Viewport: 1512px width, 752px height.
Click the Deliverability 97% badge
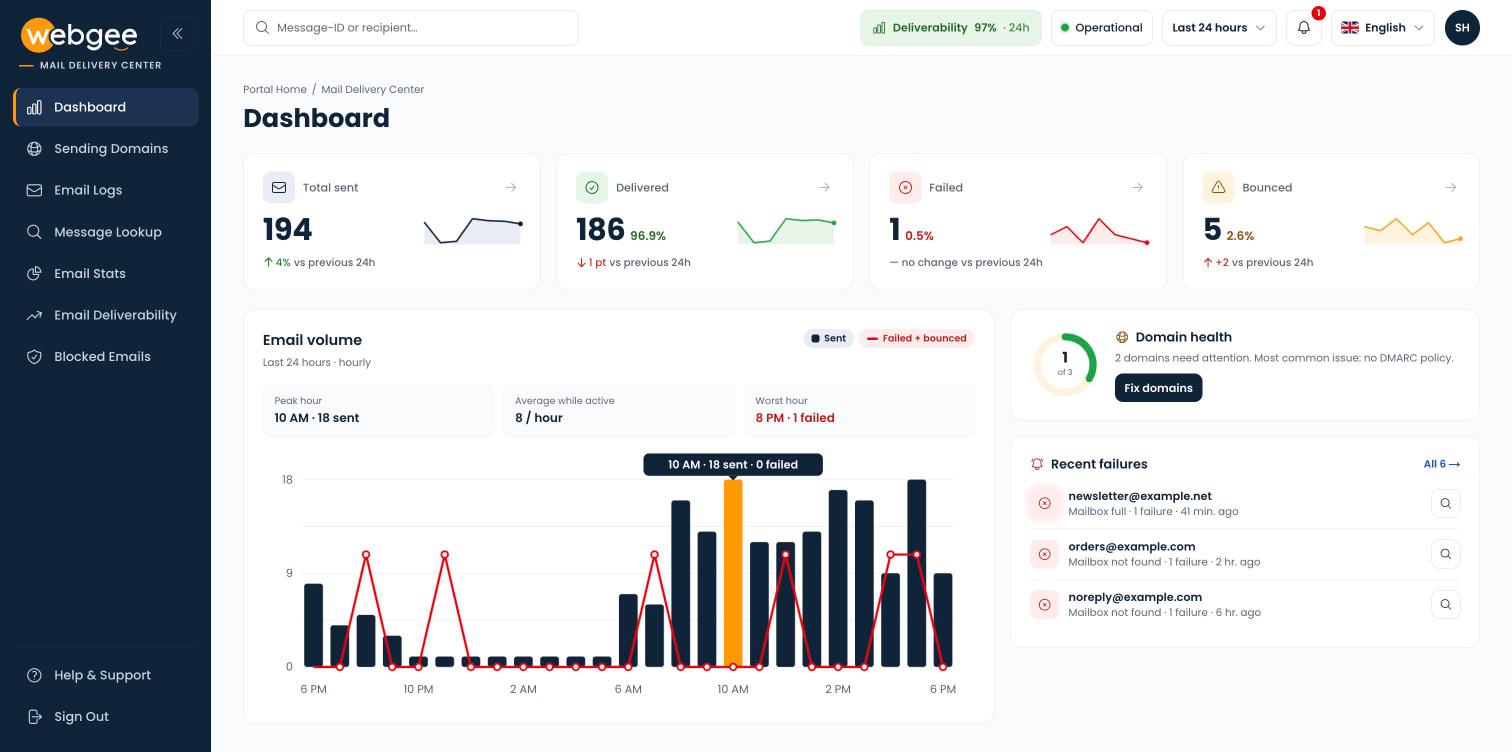[x=951, y=28]
